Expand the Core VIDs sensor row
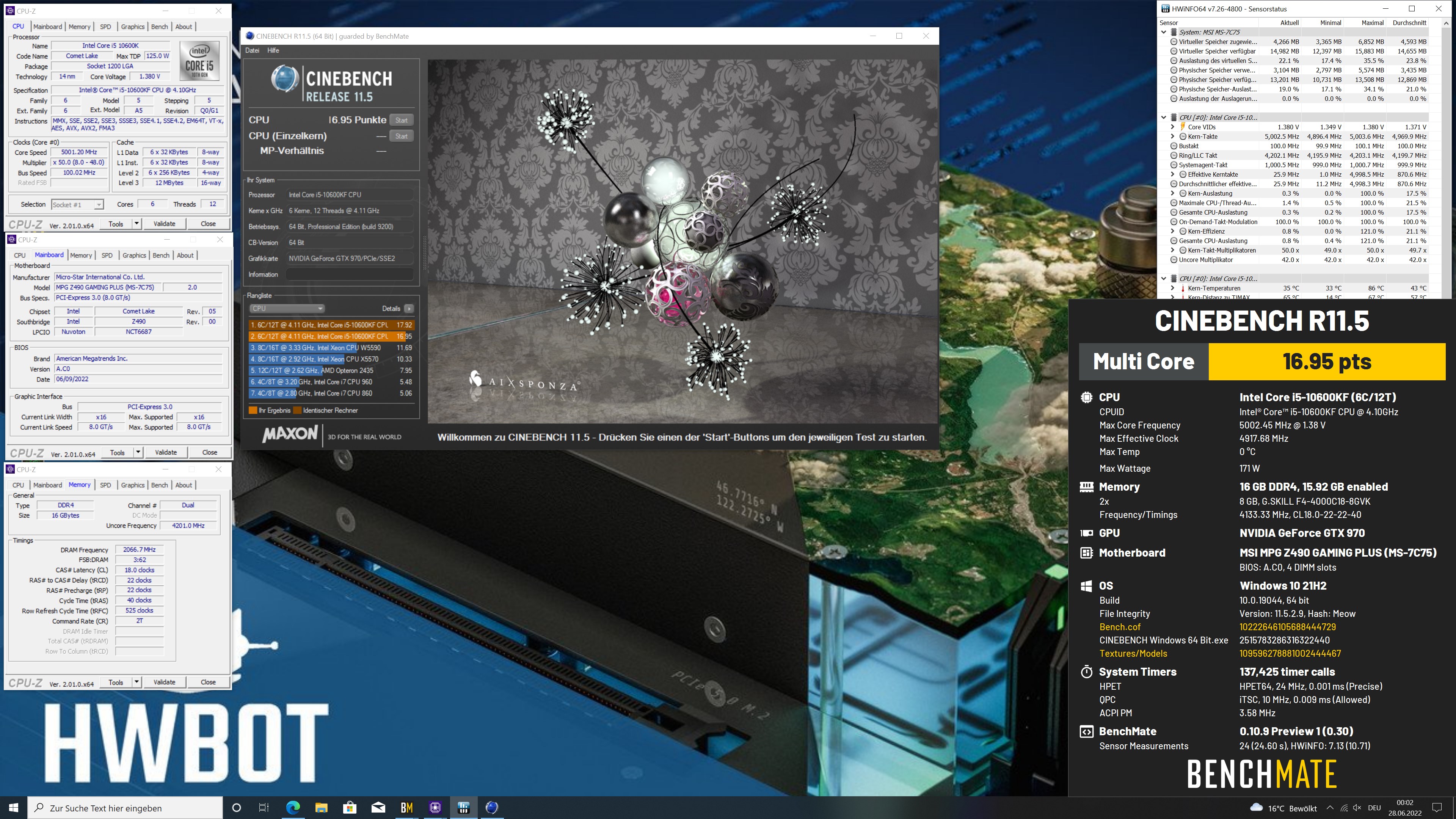 (1173, 127)
